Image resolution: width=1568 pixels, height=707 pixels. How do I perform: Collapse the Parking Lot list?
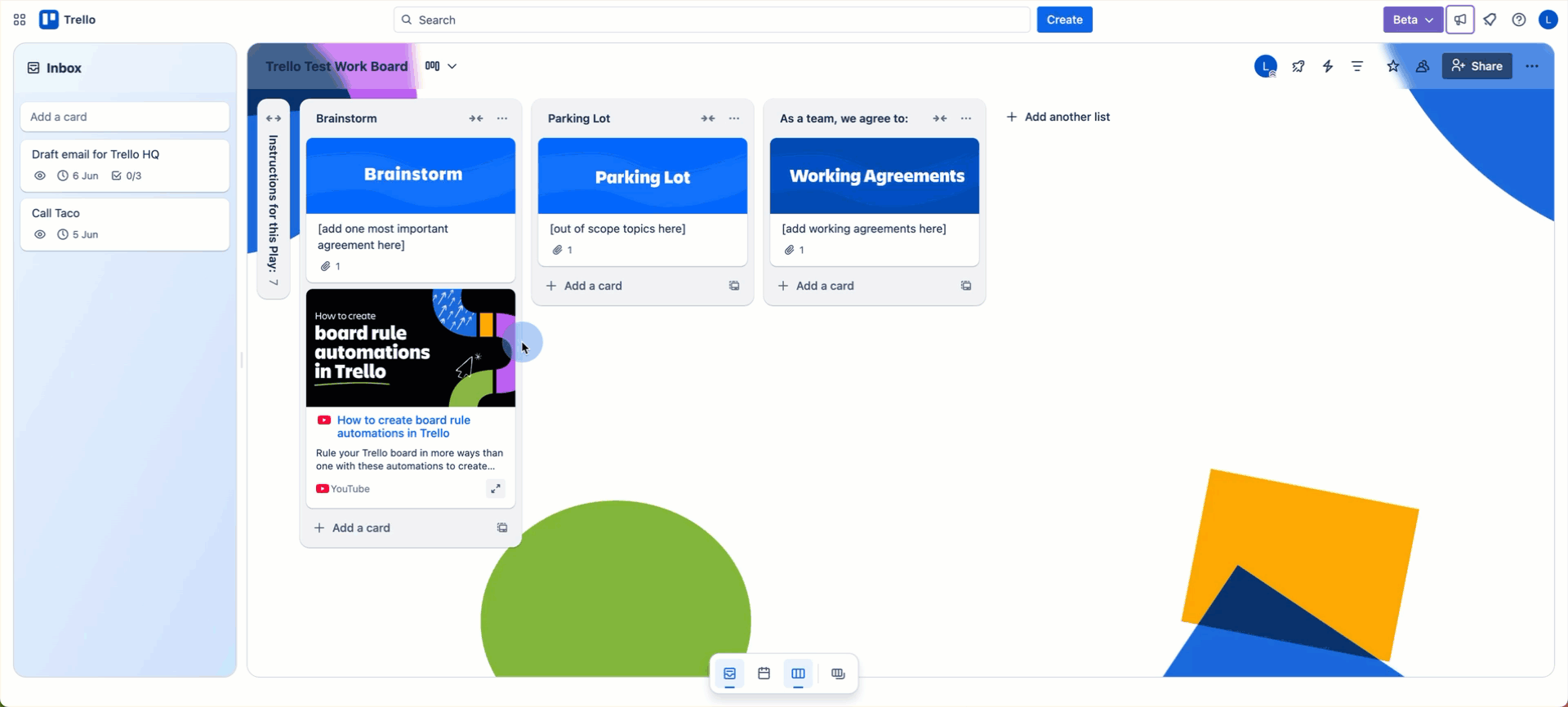708,118
